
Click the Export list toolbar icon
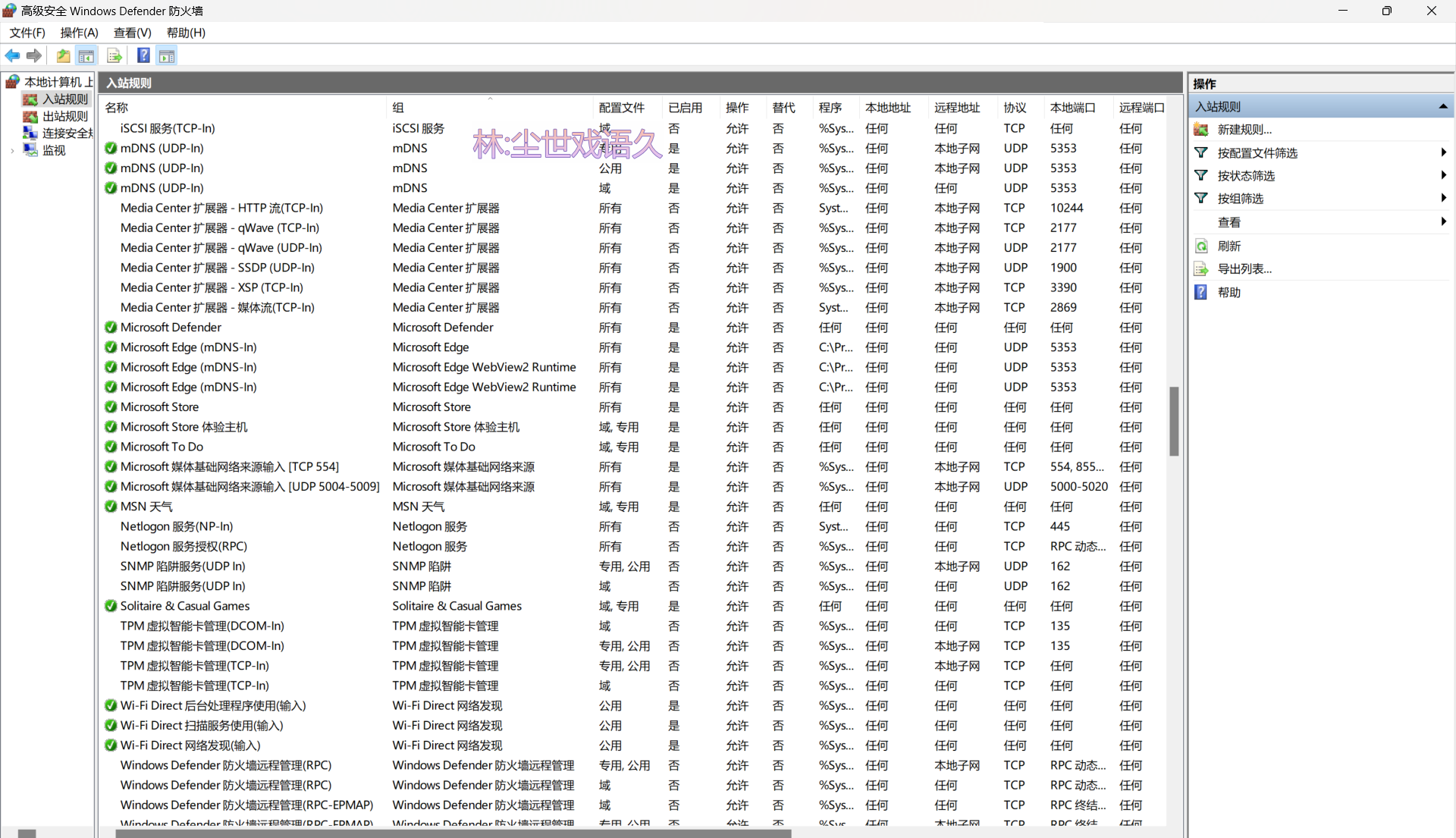115,55
